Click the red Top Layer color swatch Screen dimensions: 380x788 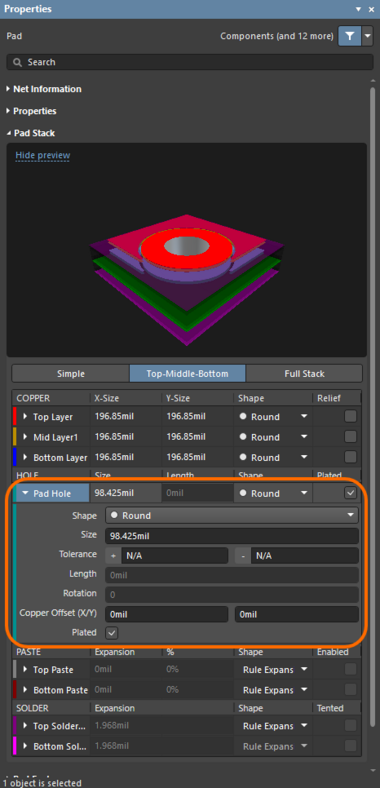point(15,417)
